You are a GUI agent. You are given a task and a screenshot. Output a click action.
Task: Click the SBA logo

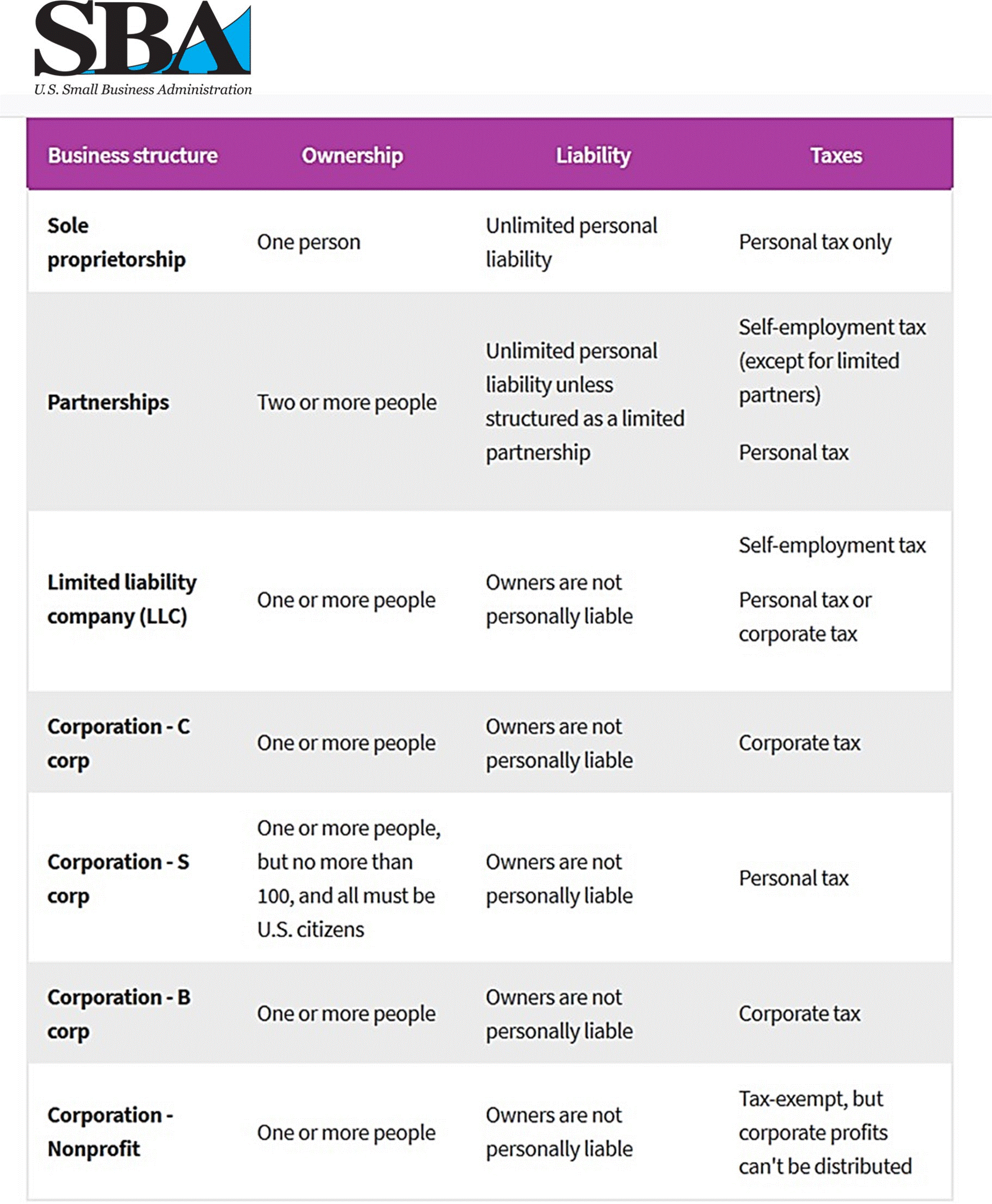point(143,38)
